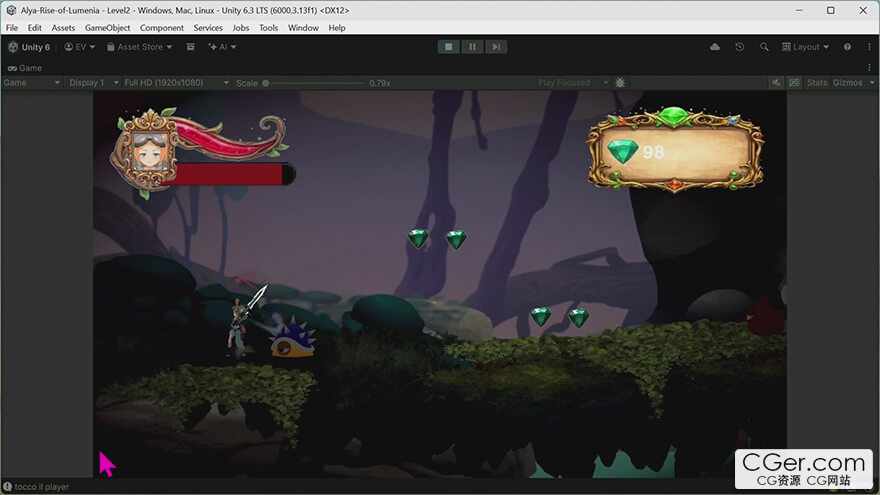Expand the Gizmos dropdown arrow

coord(872,82)
